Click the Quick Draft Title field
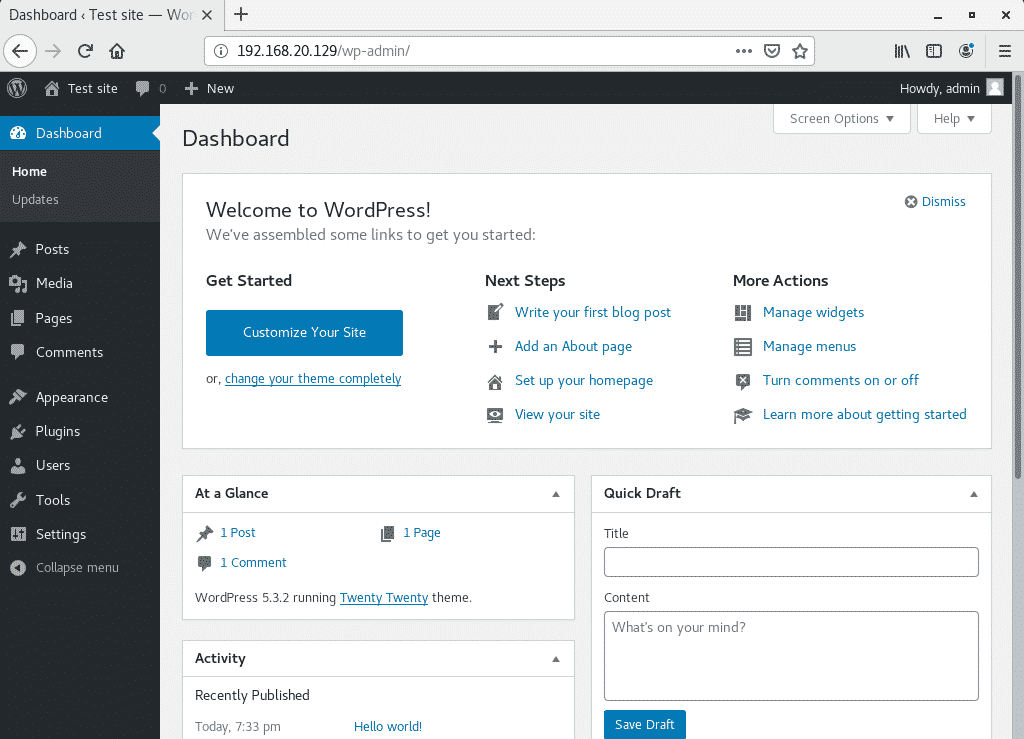Viewport: 1024px width, 739px height. (790, 562)
